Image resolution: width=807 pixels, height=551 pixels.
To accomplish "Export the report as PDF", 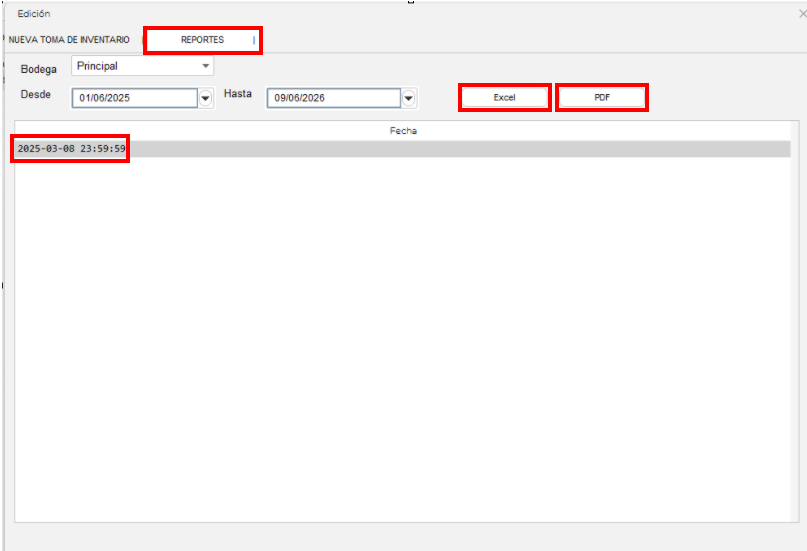I will (601, 97).
